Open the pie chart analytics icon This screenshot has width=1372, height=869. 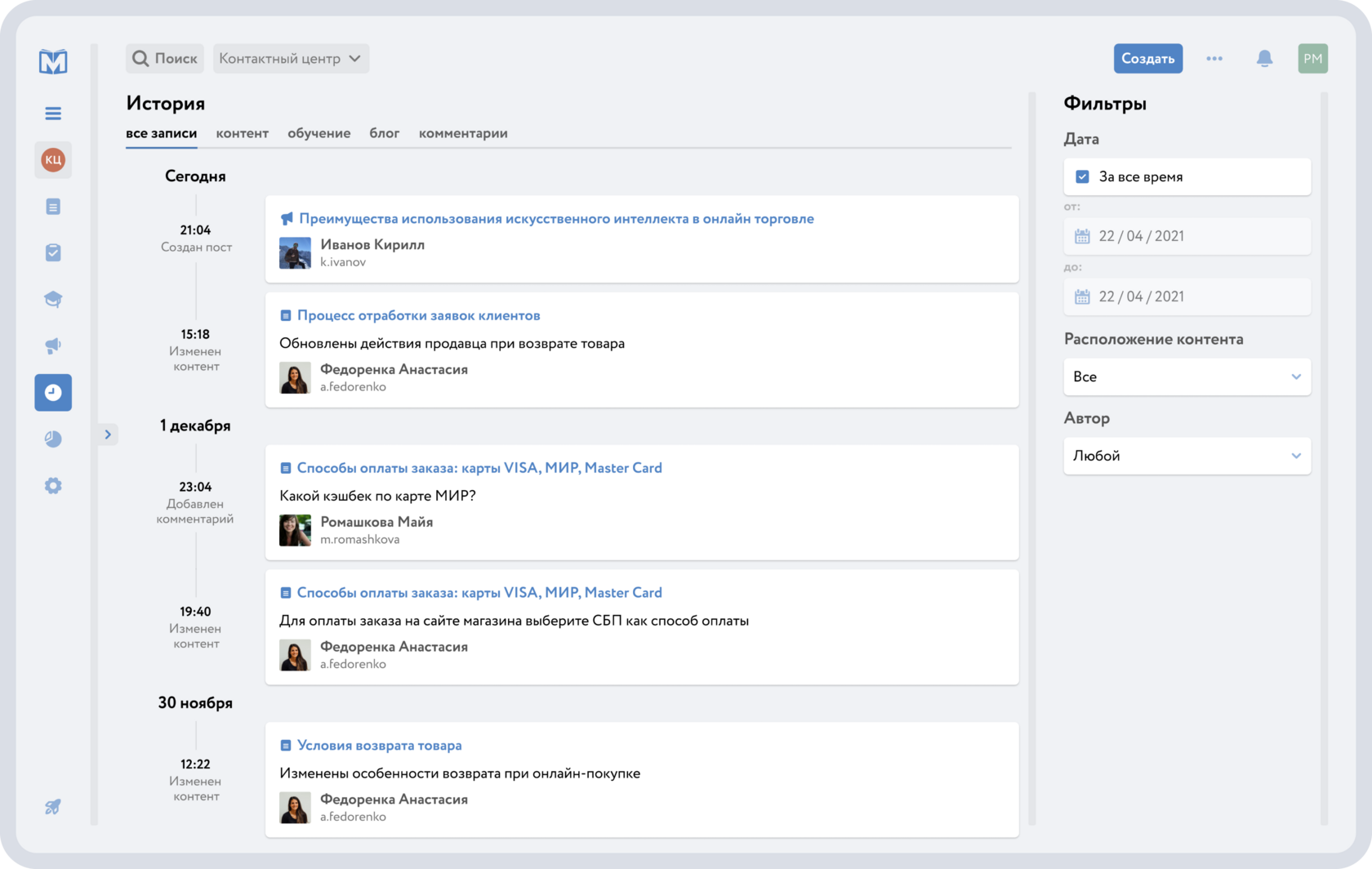pyautogui.click(x=53, y=439)
